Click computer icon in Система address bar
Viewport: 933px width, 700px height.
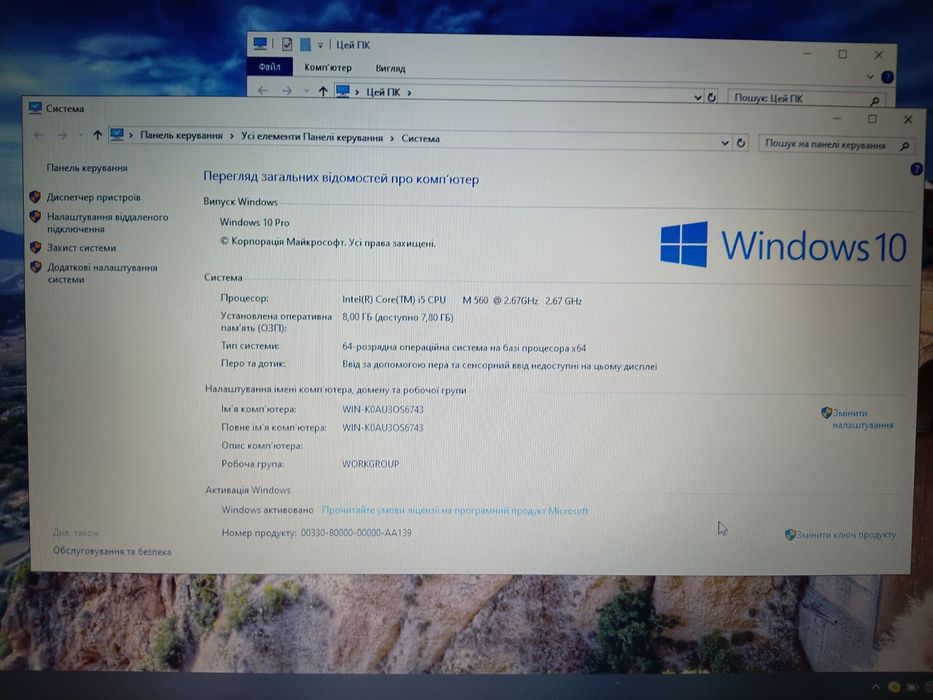117,135
